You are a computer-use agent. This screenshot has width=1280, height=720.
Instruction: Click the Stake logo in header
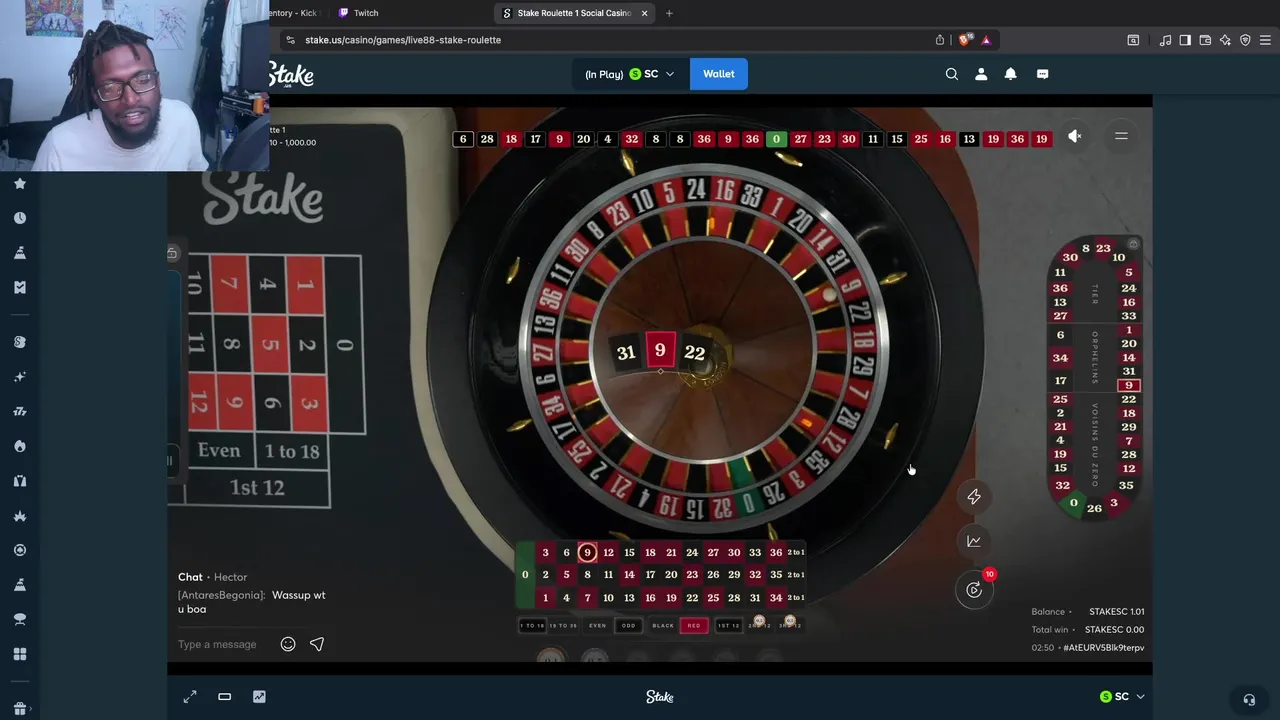pos(291,75)
